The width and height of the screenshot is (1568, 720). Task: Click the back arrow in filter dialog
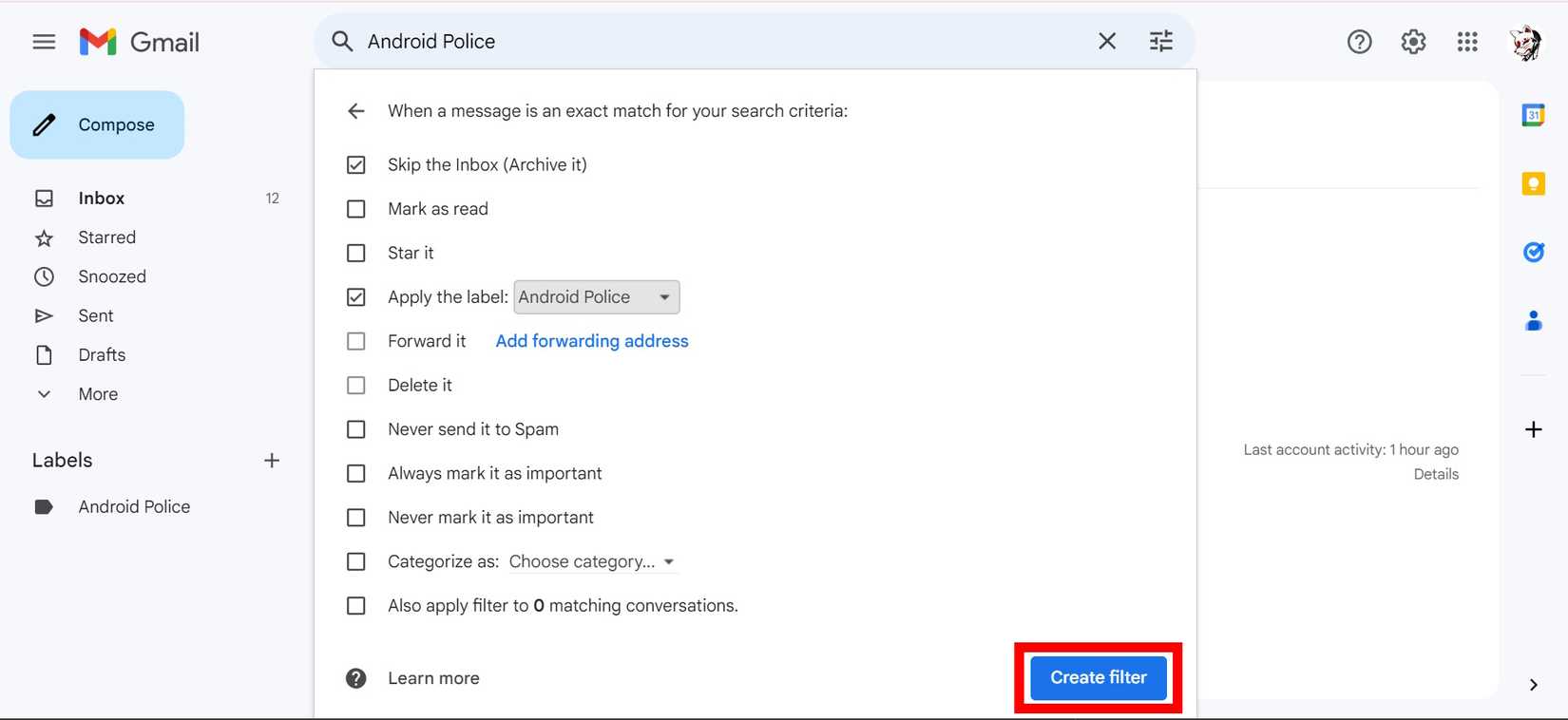(356, 111)
